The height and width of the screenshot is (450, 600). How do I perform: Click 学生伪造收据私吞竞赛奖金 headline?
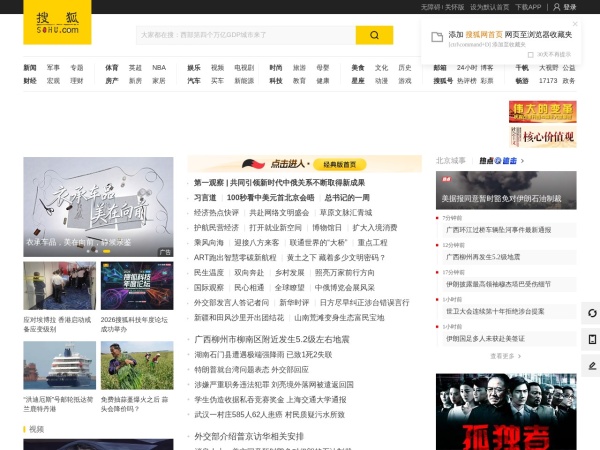point(270,399)
